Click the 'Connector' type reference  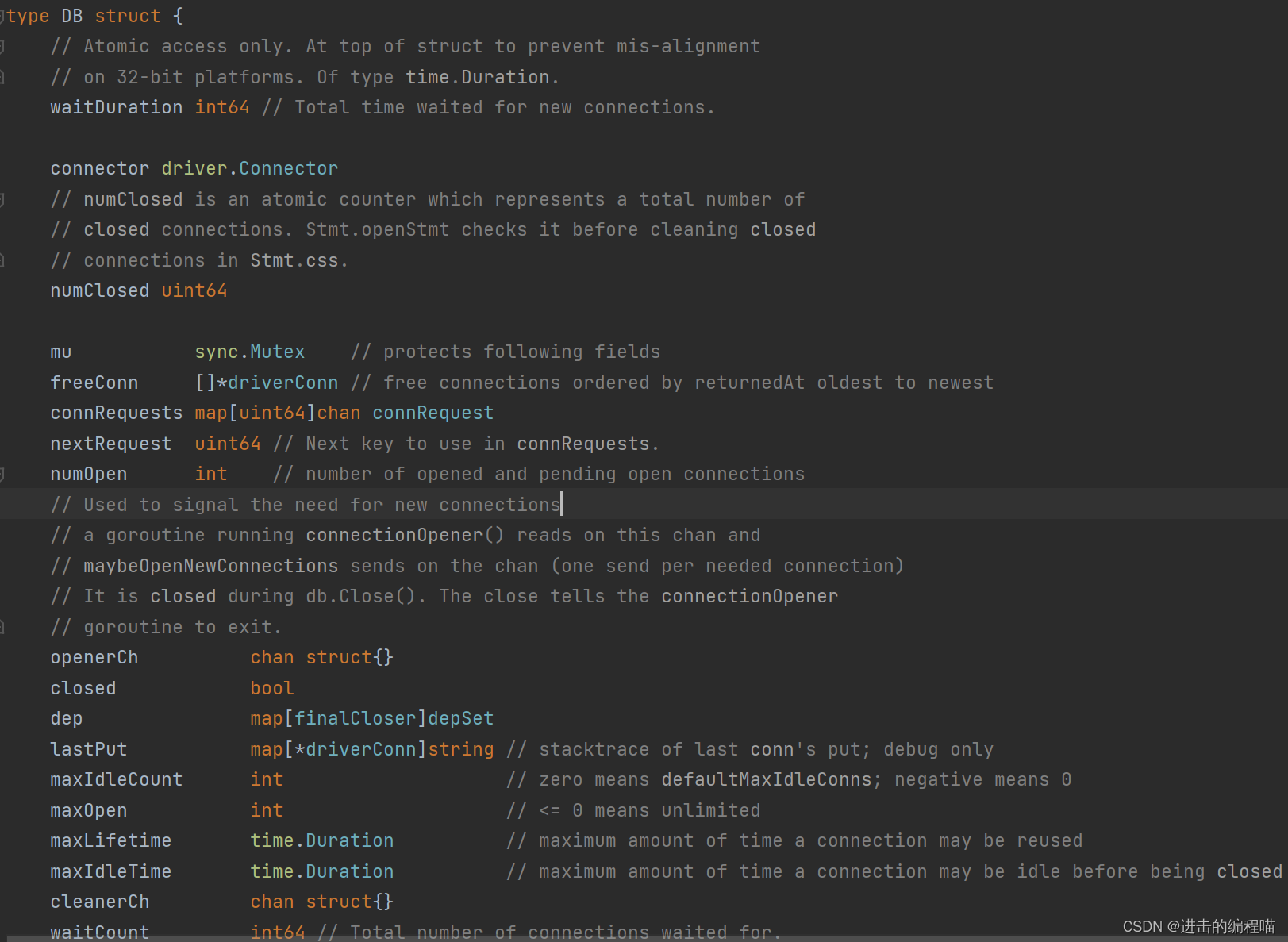point(289,168)
